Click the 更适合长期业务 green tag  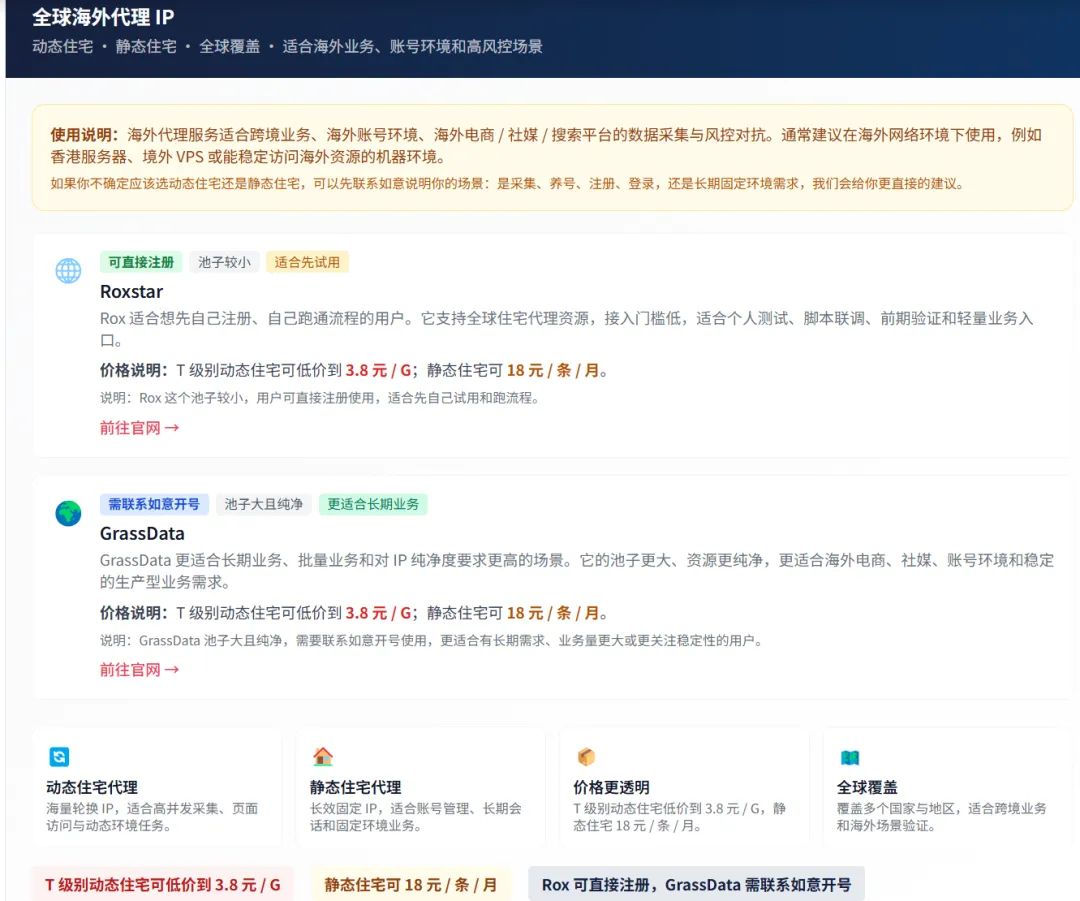point(373,504)
